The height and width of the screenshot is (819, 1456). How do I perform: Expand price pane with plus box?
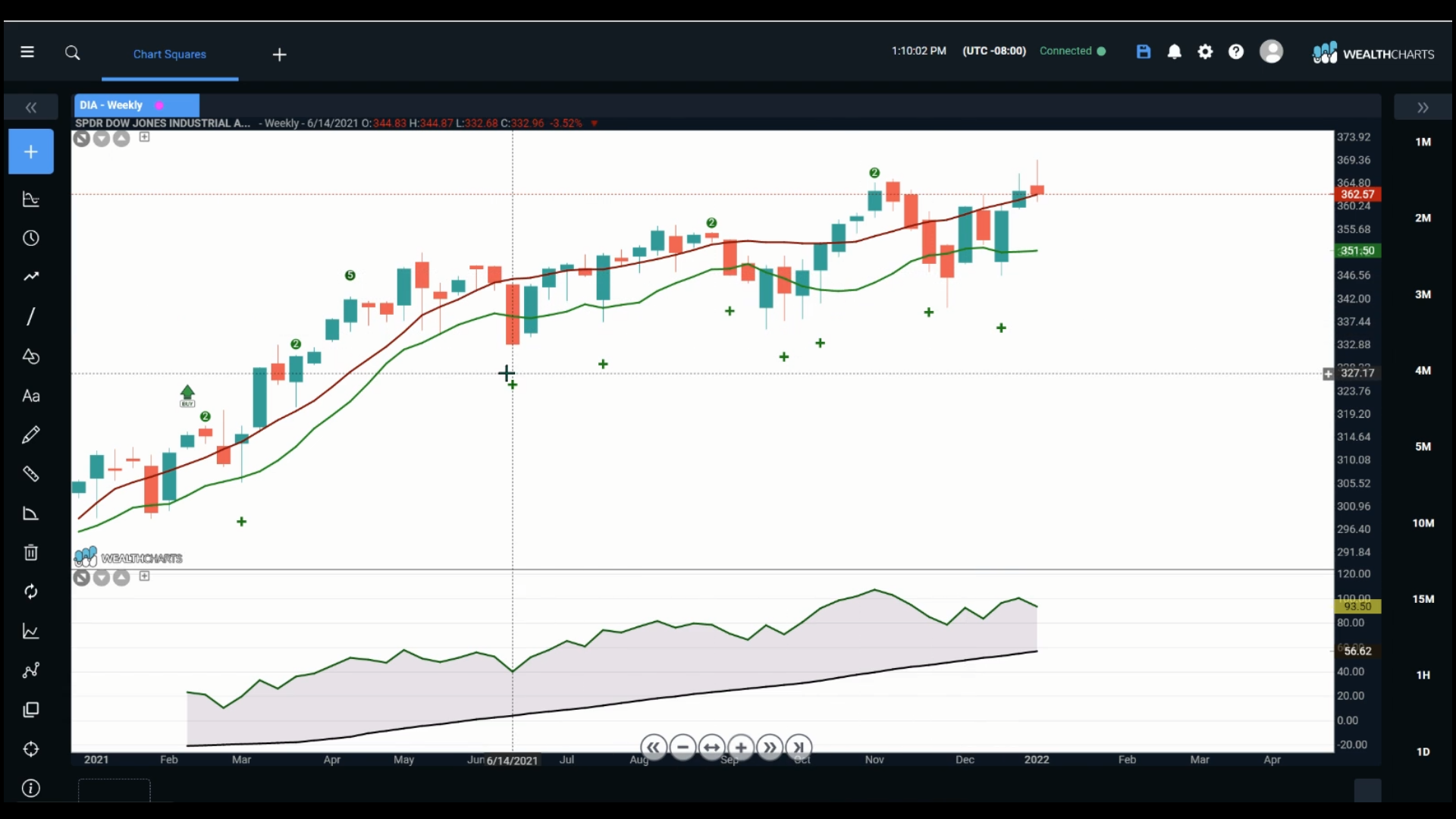144,137
